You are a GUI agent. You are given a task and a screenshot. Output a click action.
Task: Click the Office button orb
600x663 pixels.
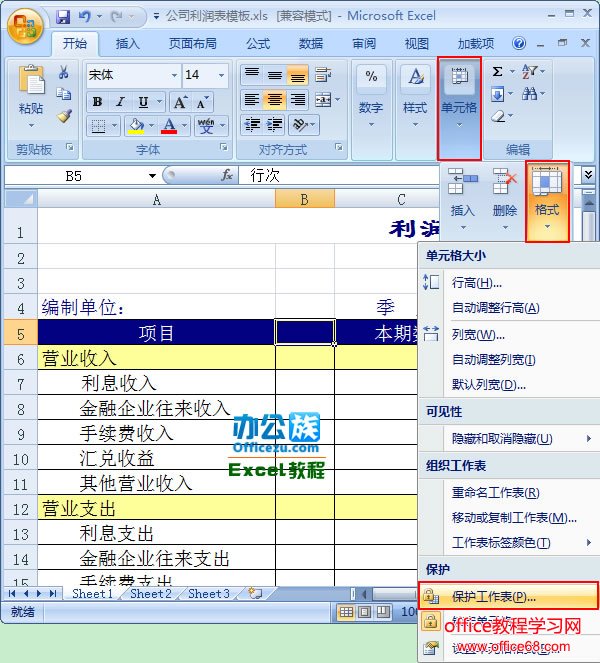click(25, 26)
